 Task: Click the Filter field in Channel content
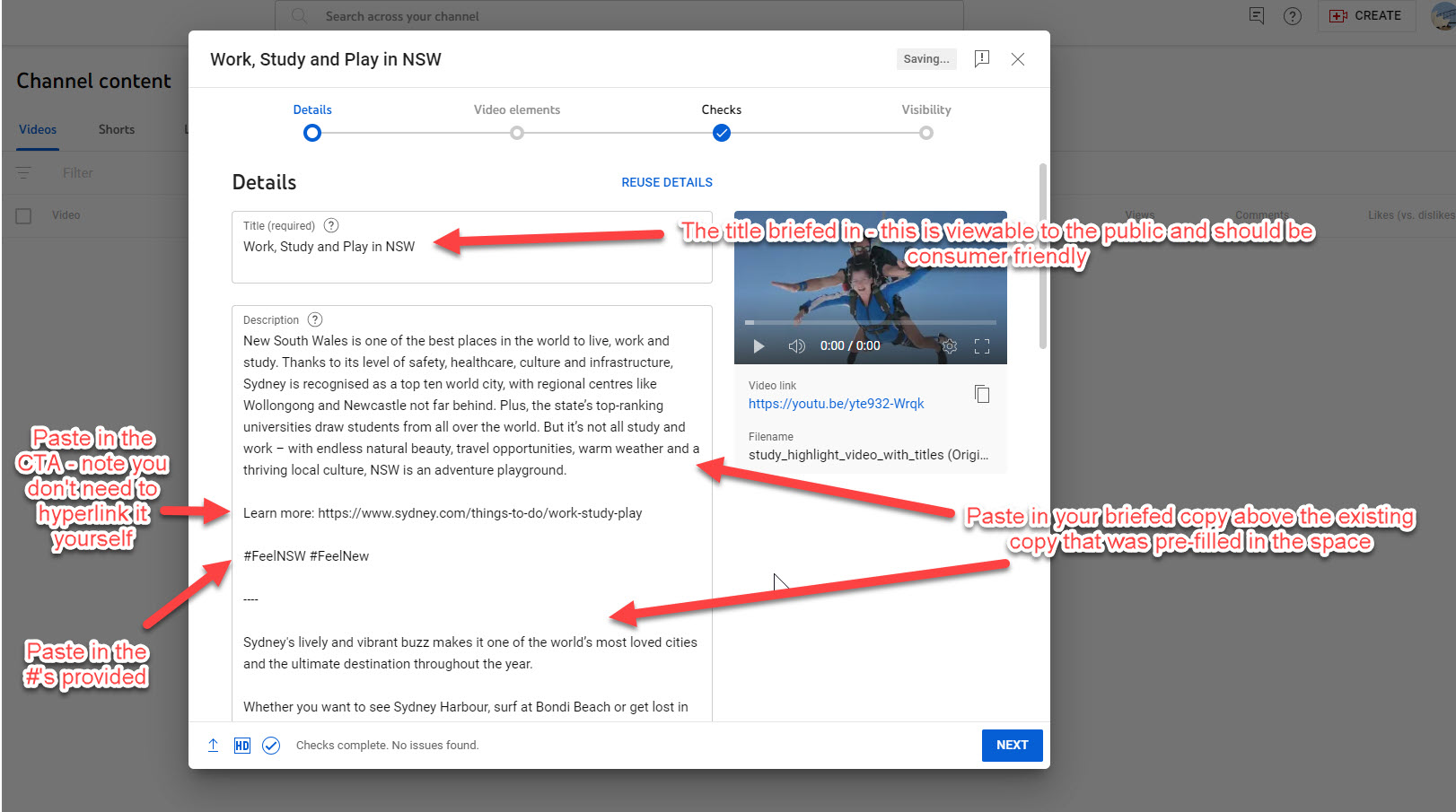coord(78,173)
